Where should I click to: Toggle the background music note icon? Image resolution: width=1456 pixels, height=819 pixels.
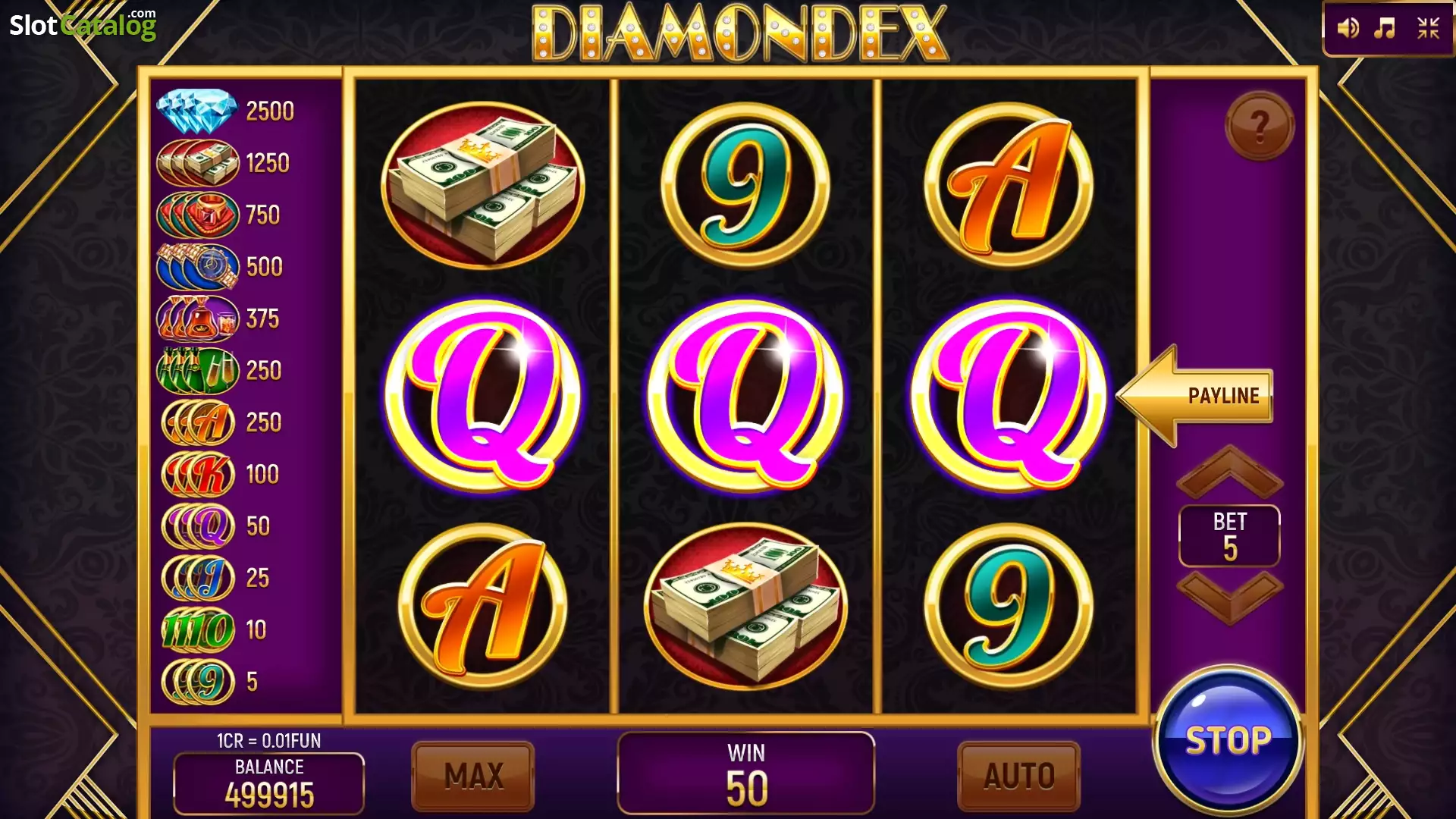(x=1385, y=29)
